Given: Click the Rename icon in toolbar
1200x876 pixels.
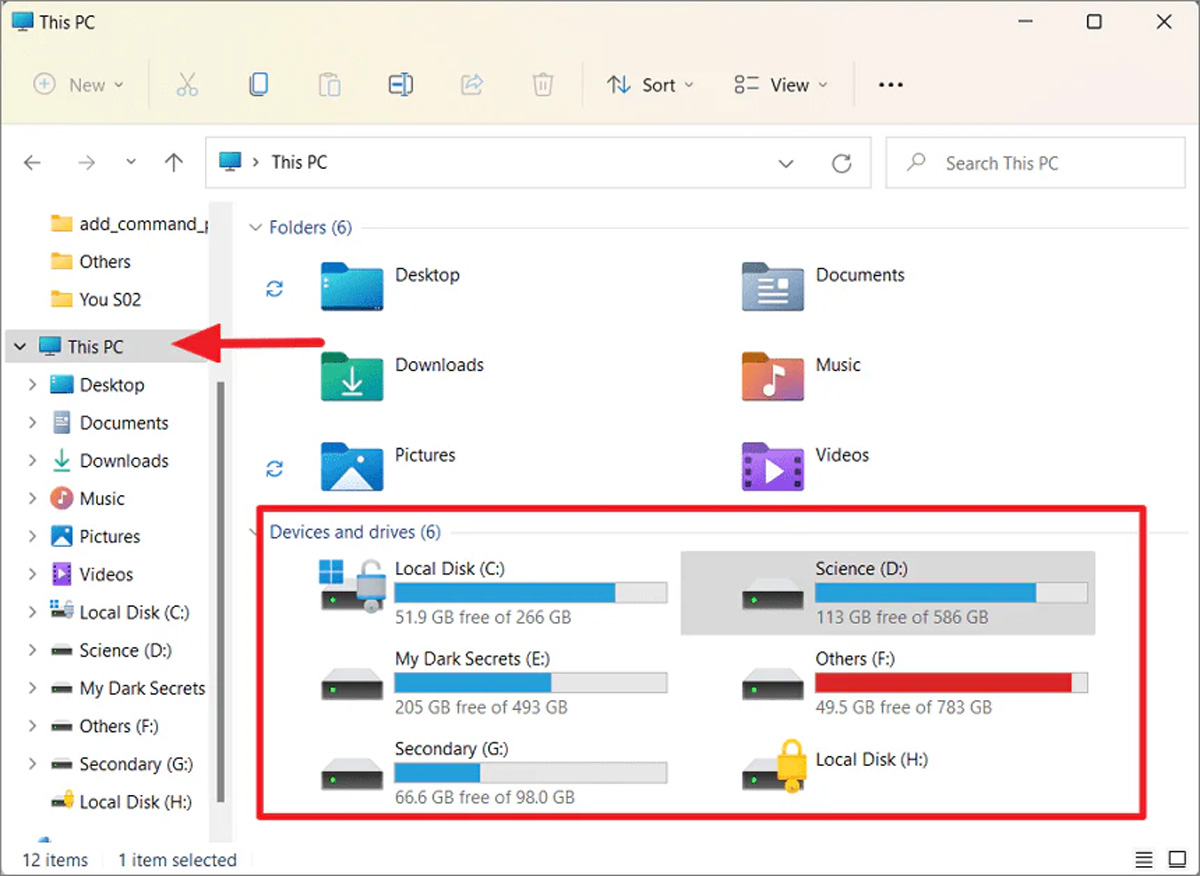Looking at the screenshot, I should [400, 85].
